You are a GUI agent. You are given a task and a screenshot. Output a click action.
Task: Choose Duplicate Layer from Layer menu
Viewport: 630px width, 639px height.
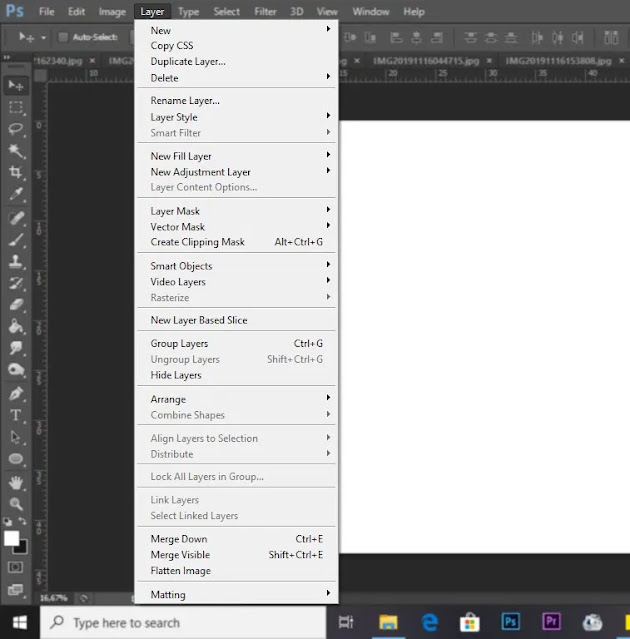[236, 62]
